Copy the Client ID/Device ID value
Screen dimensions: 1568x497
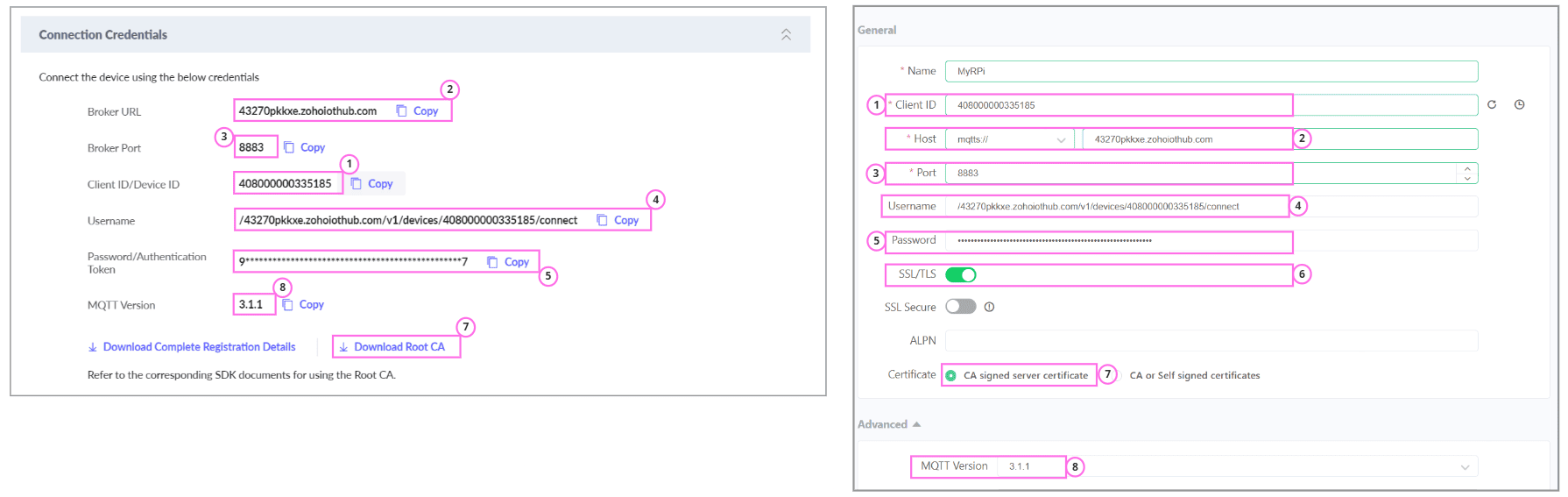click(x=371, y=183)
